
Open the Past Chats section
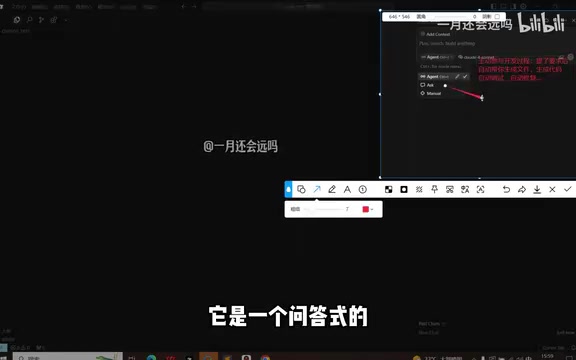pyautogui.click(x=432, y=324)
